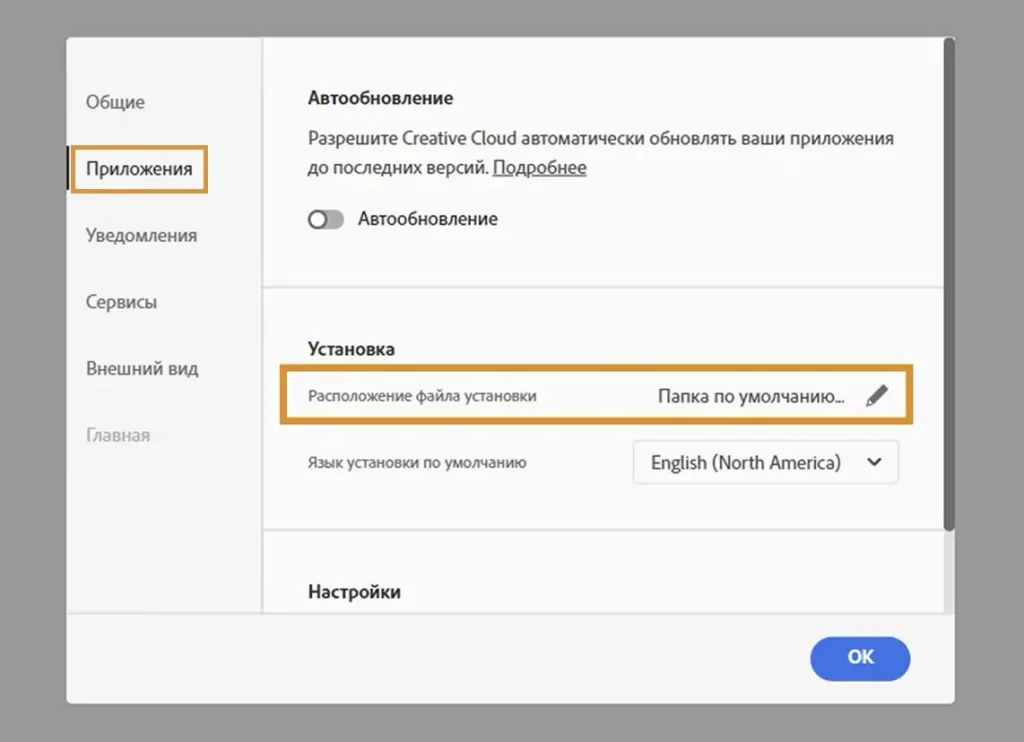Open the Внешний вид tab
The width and height of the screenshot is (1024, 742).
pyautogui.click(x=142, y=368)
